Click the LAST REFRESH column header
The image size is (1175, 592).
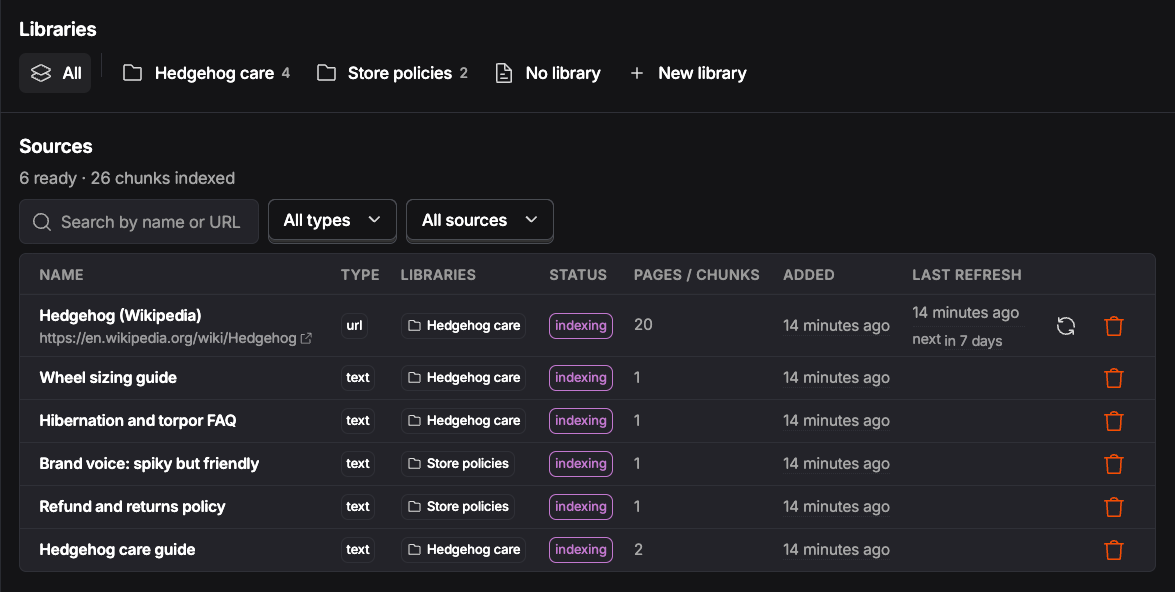click(x=967, y=275)
